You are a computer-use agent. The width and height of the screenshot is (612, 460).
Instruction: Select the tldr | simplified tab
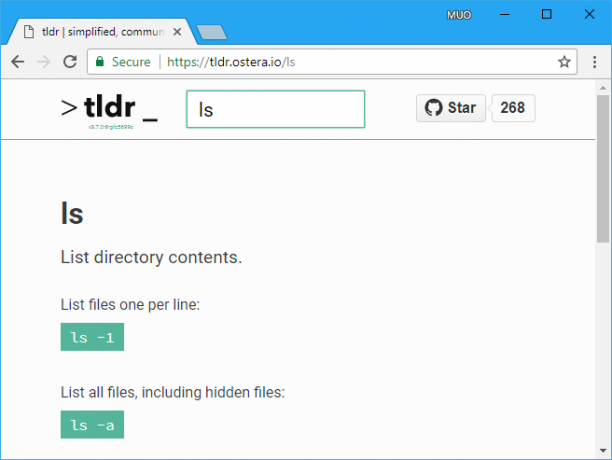102,32
